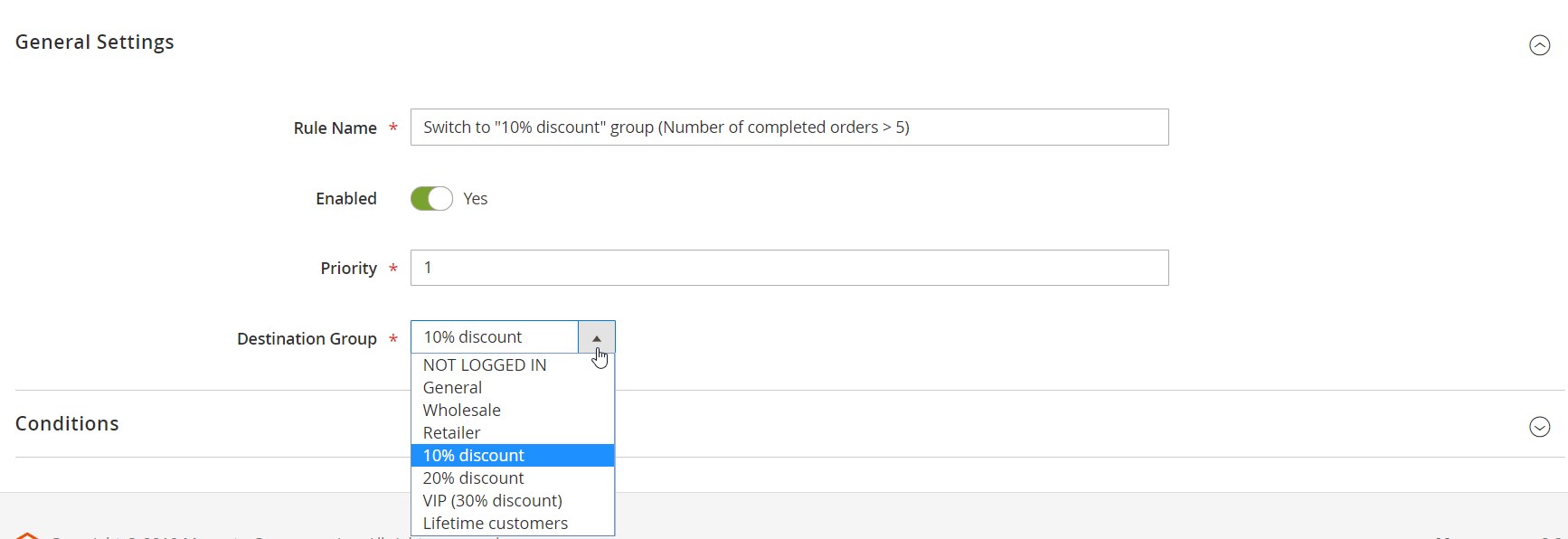Click the Destination Group select box
Viewport: 1568px width, 539px height.
494,337
